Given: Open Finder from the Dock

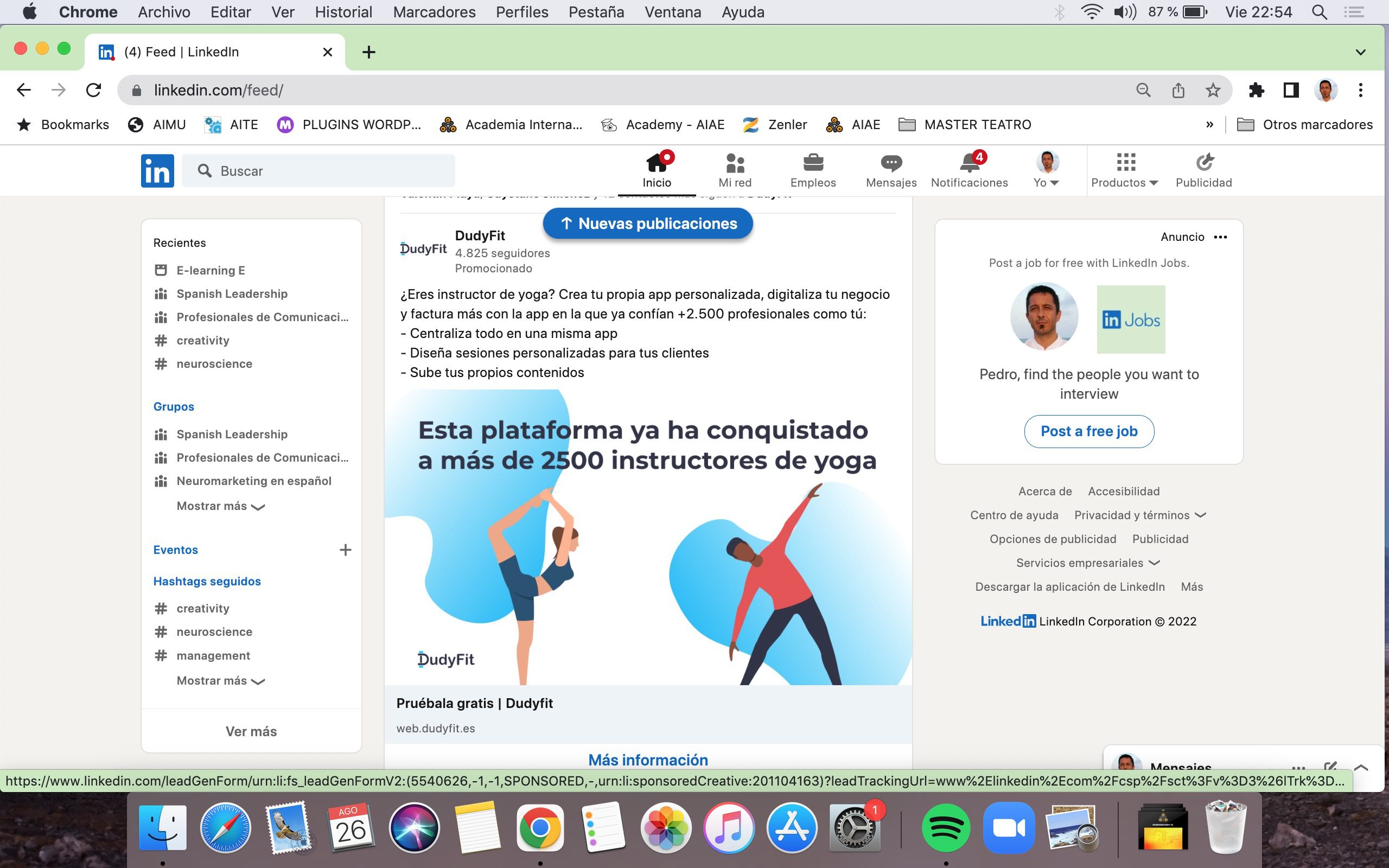Looking at the screenshot, I should [162, 828].
